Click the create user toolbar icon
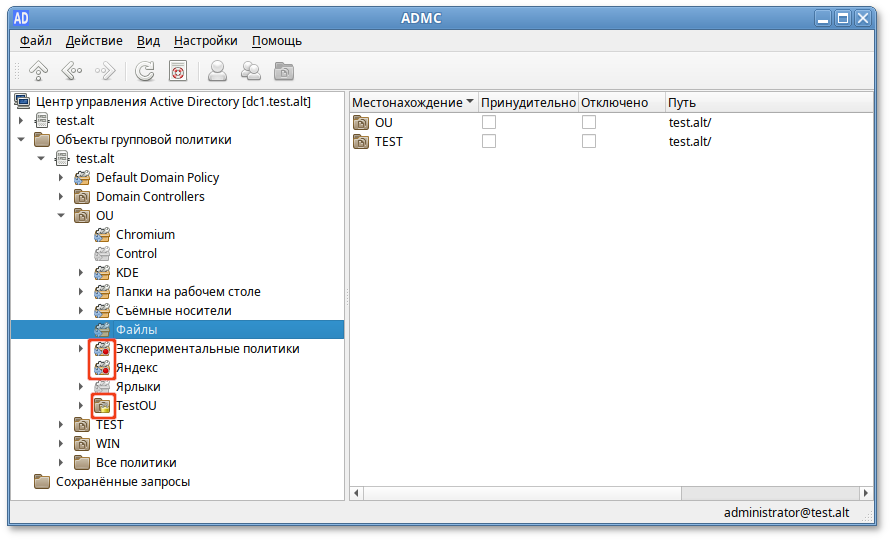The width and height of the screenshot is (890, 540). click(x=217, y=71)
